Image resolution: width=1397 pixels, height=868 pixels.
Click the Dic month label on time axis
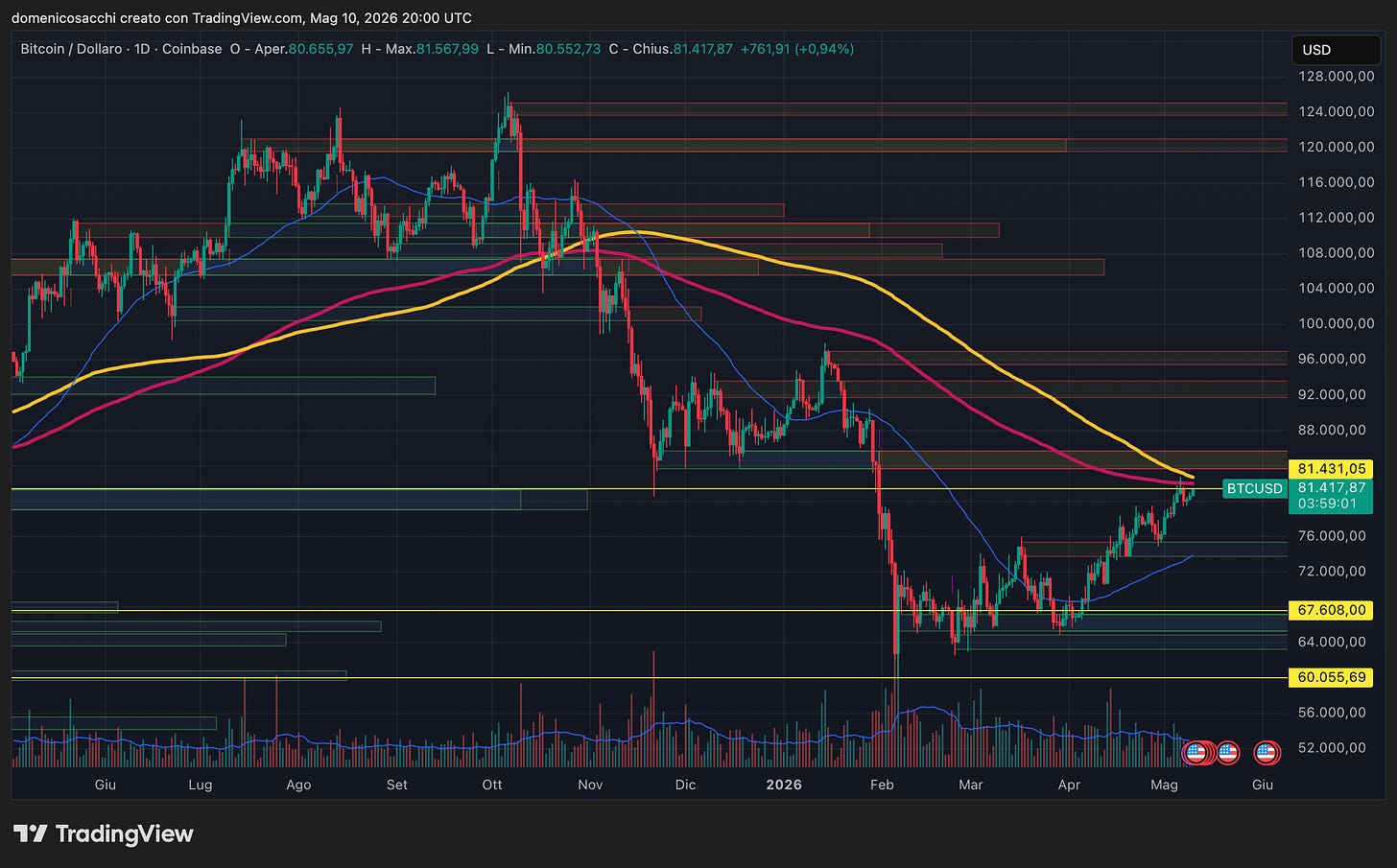[685, 785]
